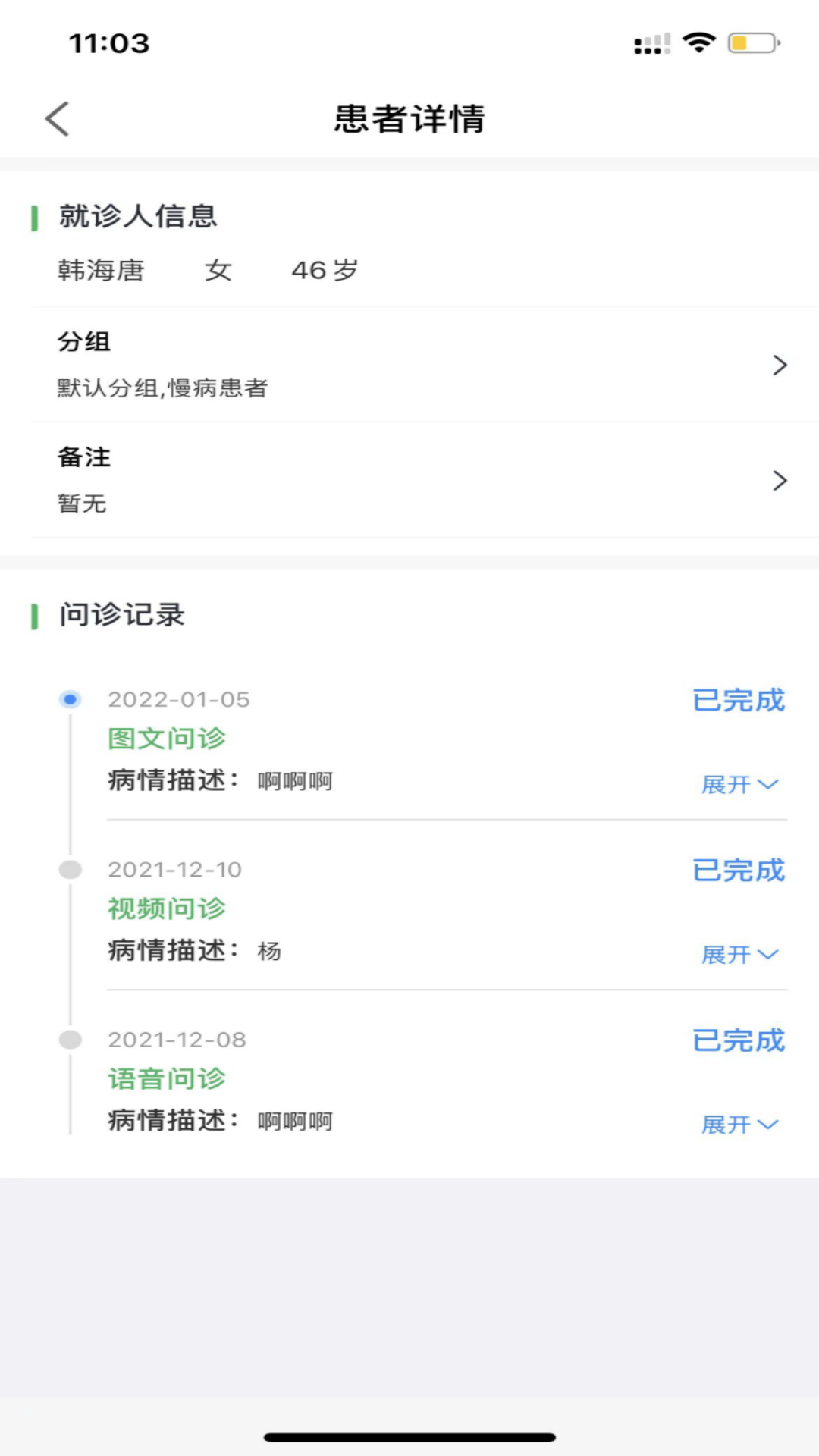819x1456 pixels.
Task: Open the 备注 row chevron
Action: 780,481
